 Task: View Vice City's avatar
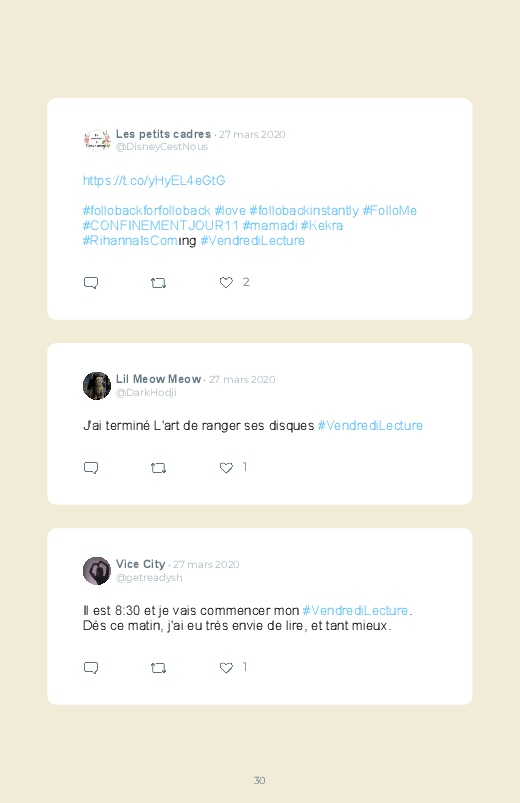97,570
